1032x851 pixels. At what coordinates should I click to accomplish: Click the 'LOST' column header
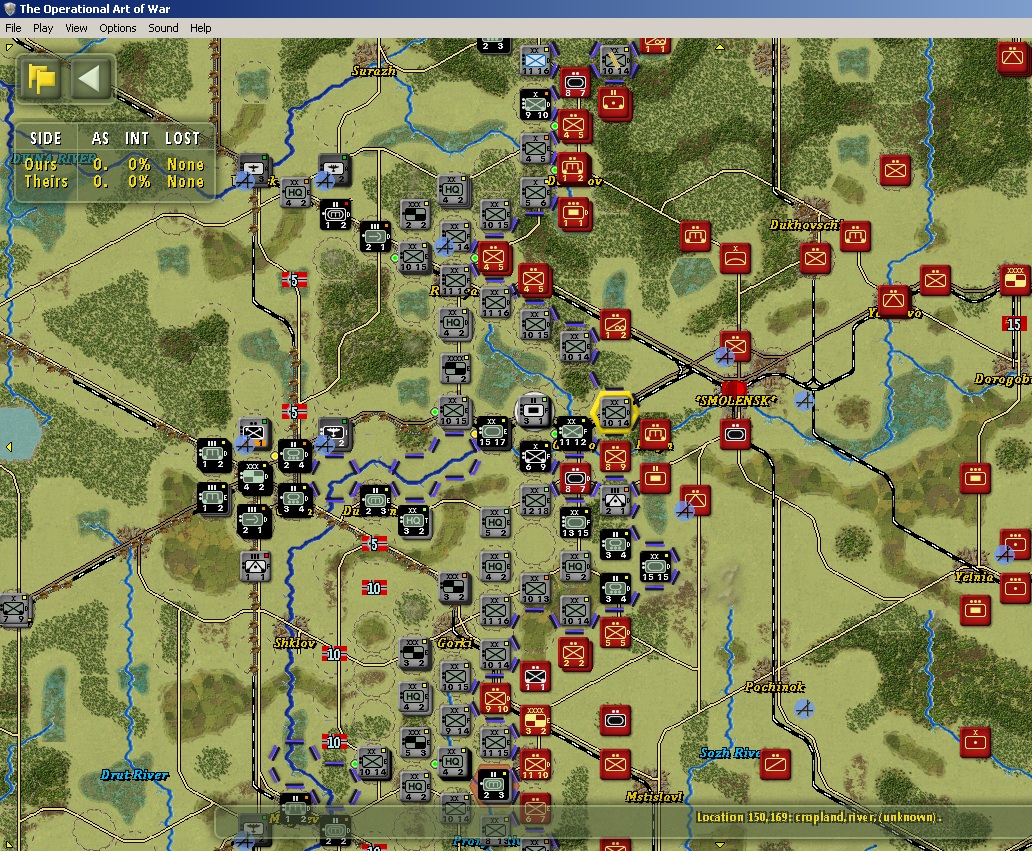point(182,138)
